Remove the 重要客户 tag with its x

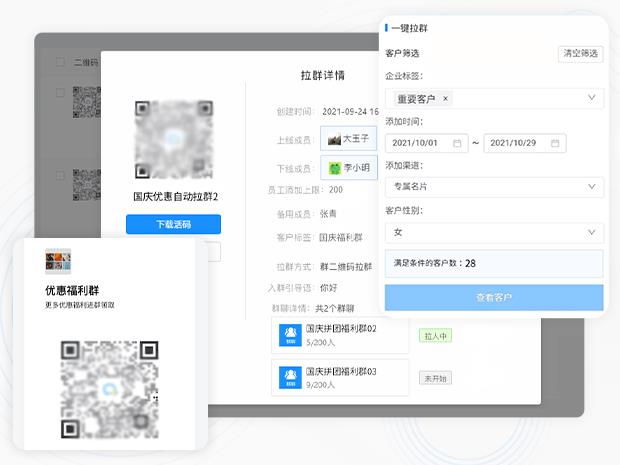pos(446,98)
